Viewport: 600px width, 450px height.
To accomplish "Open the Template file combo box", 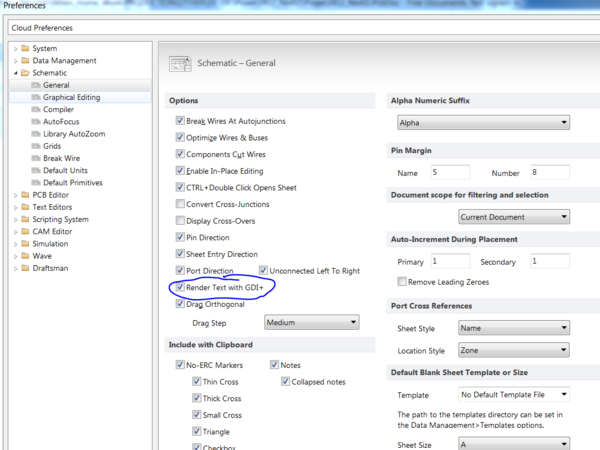I will pyautogui.click(x=514, y=395).
